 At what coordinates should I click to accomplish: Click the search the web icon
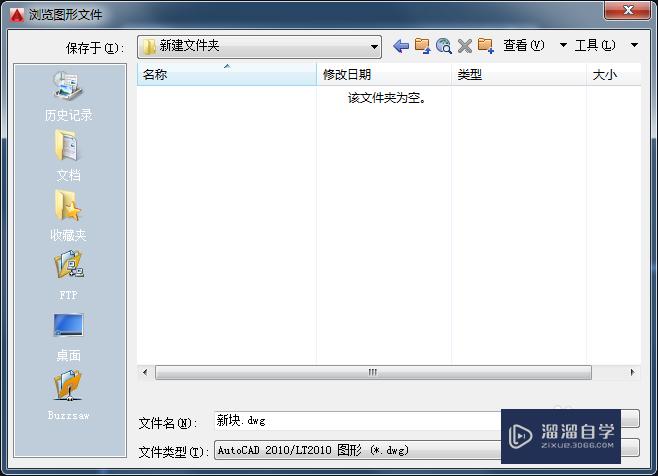pyautogui.click(x=444, y=46)
